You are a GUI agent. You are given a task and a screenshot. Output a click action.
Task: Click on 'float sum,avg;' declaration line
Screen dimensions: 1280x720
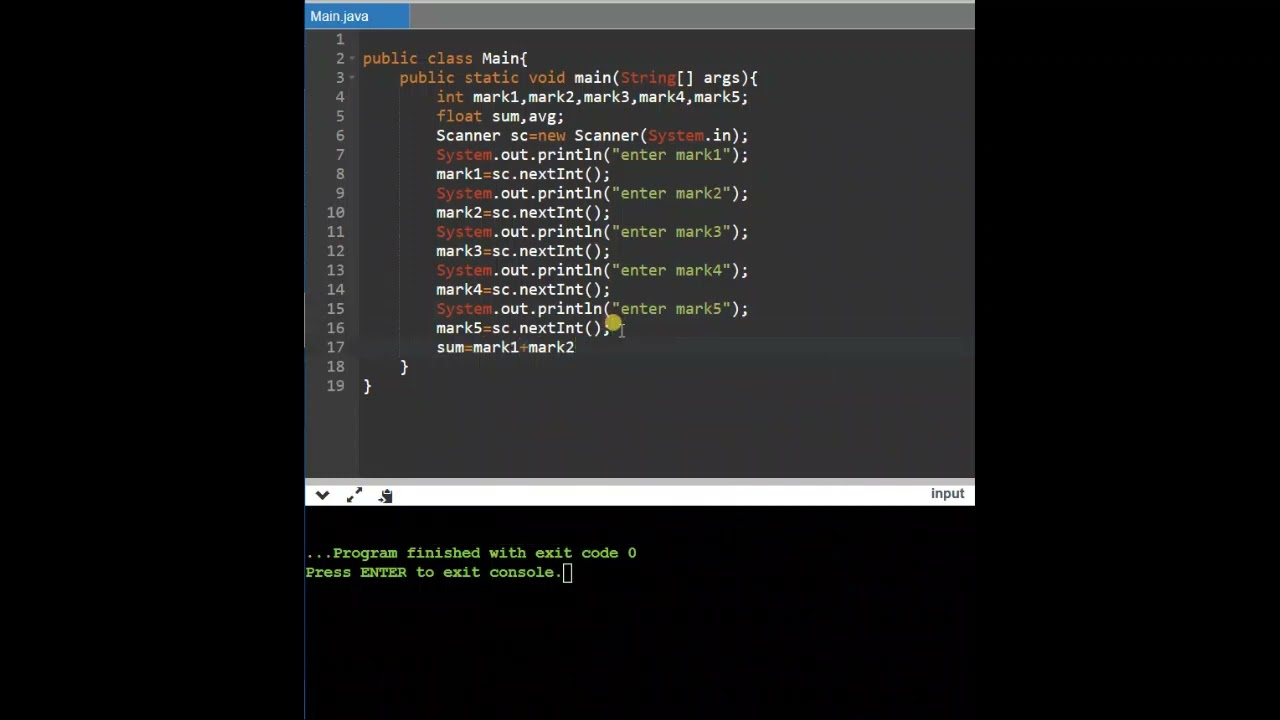(500, 116)
